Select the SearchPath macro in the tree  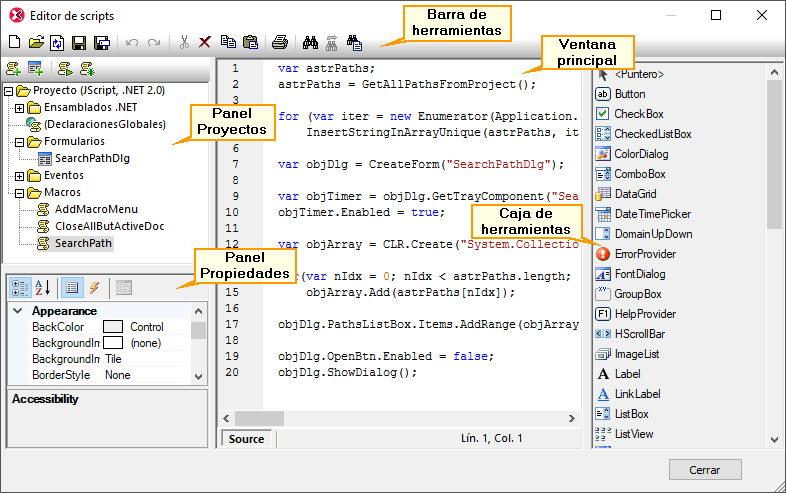83,243
